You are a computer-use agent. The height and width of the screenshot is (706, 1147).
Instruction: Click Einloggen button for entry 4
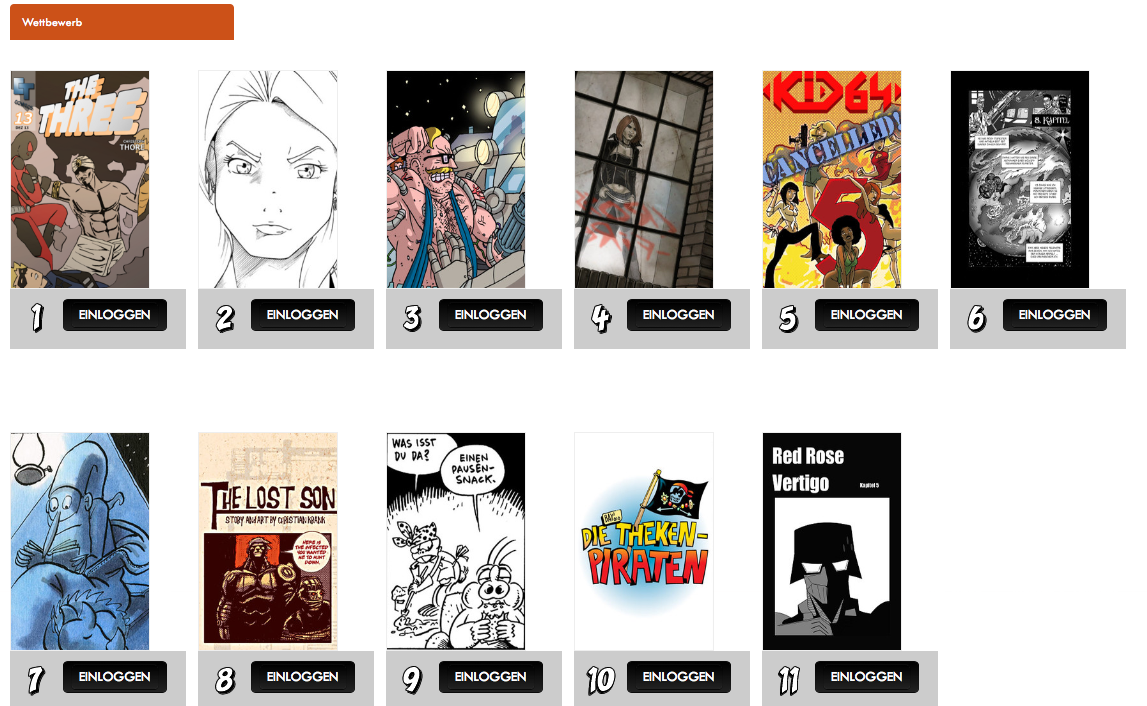coord(679,315)
